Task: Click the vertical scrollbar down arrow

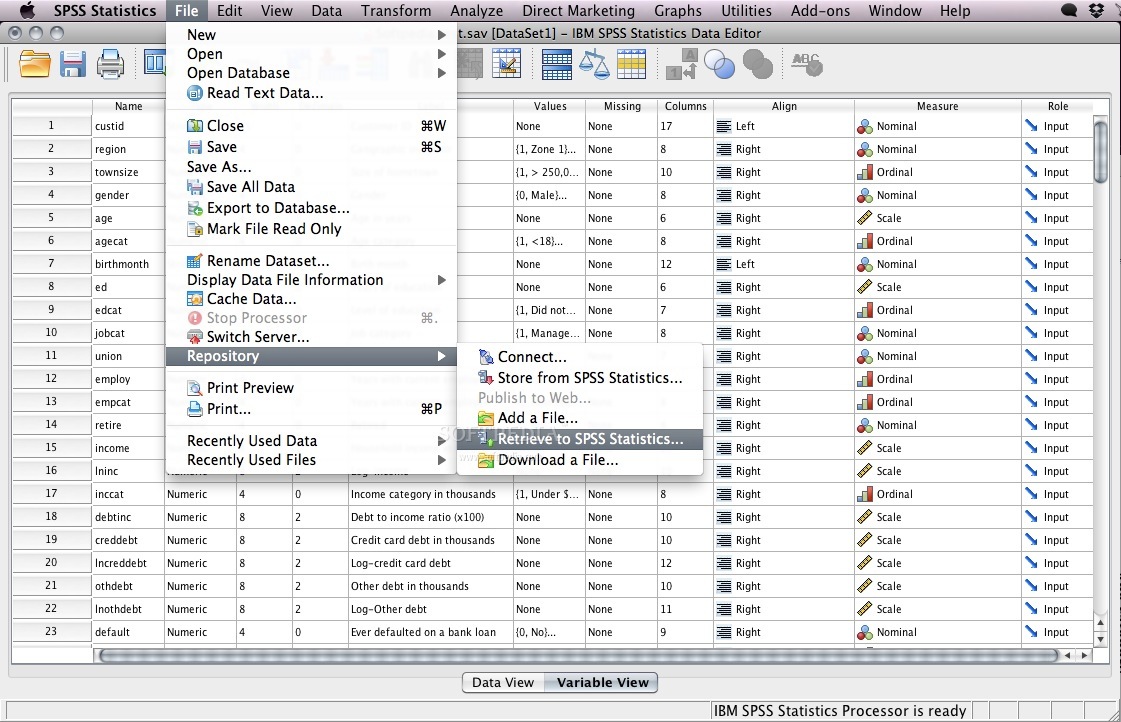Action: coord(1100,640)
